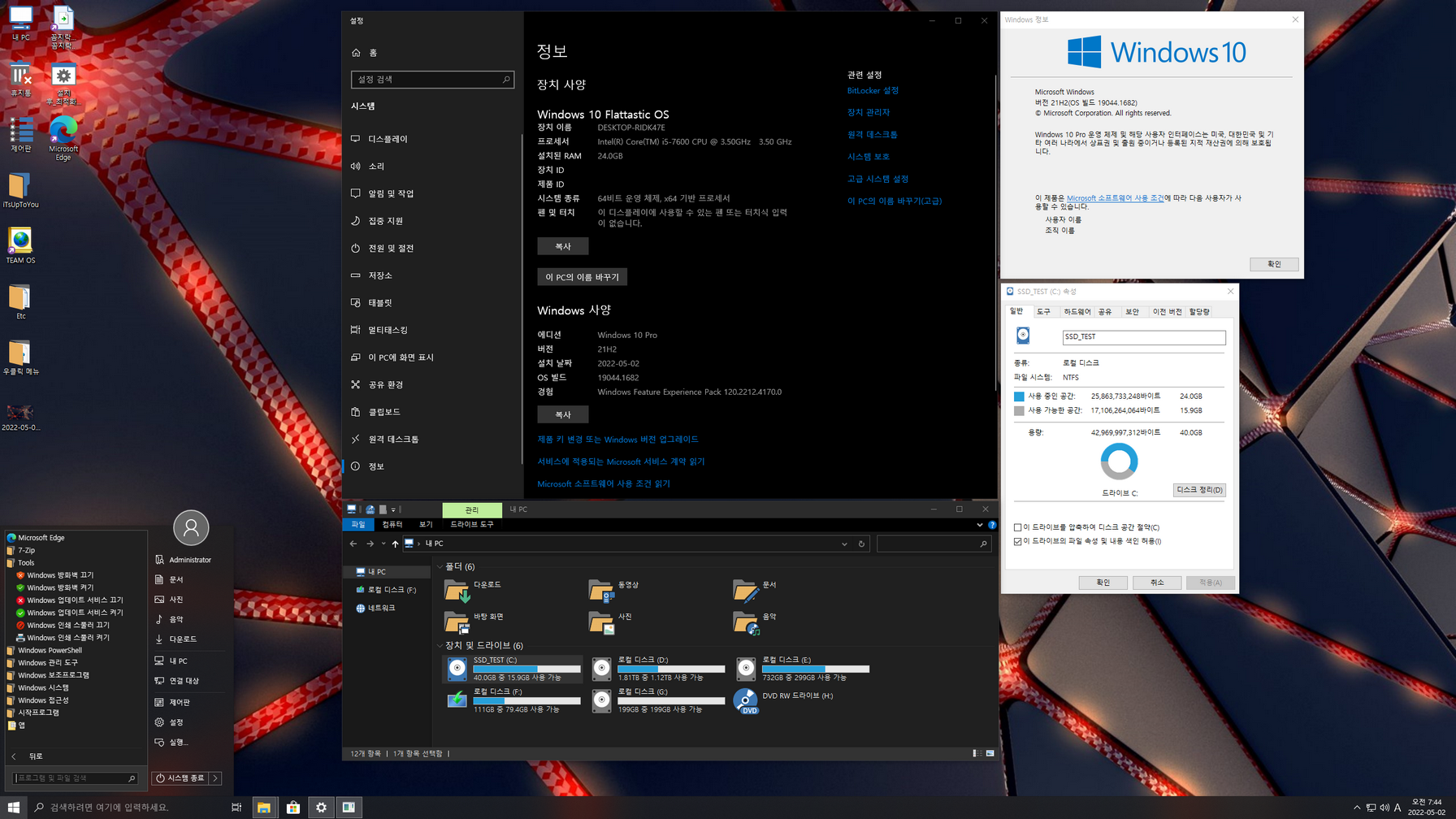Switch to 도구 tab in properties
The image size is (1456, 819).
pyautogui.click(x=1044, y=312)
